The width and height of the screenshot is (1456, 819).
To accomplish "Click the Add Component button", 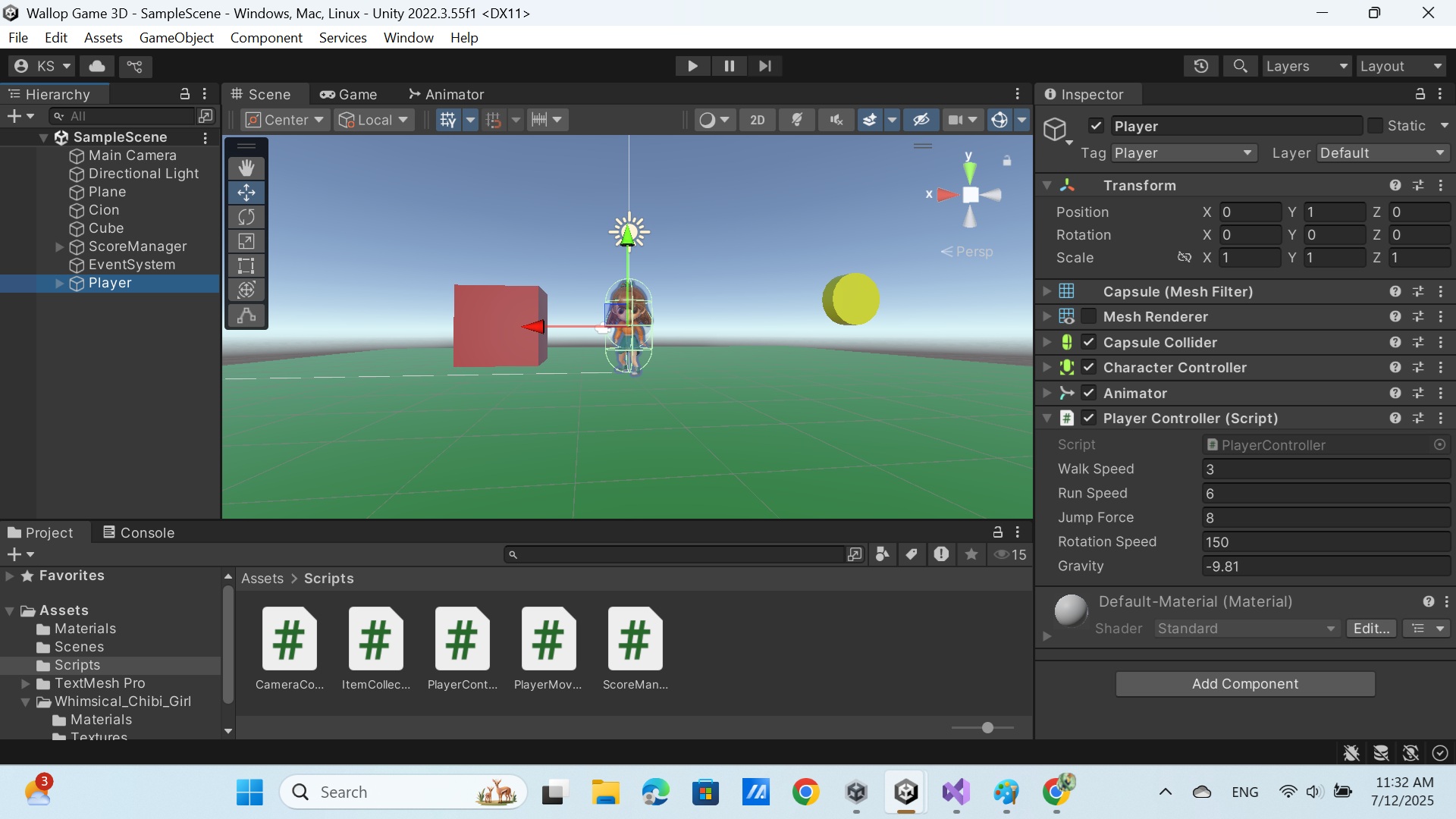I will (1245, 683).
